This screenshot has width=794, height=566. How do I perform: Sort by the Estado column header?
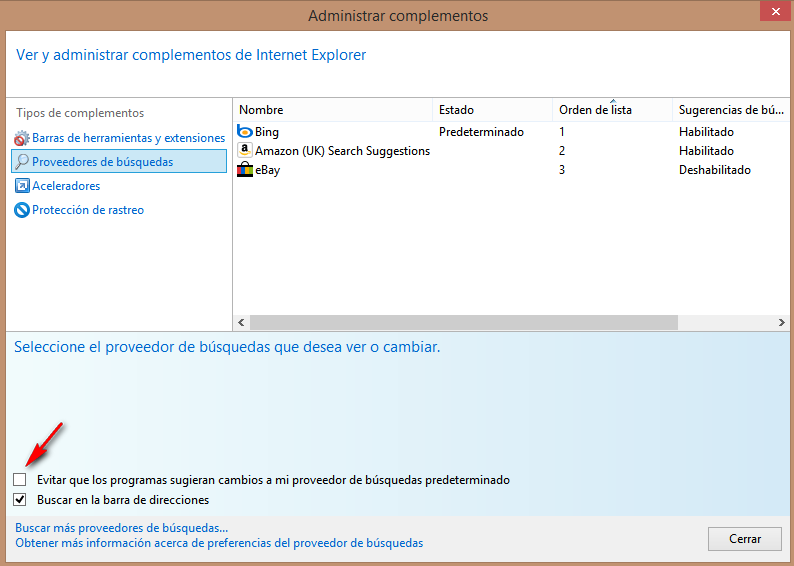pyautogui.click(x=493, y=110)
